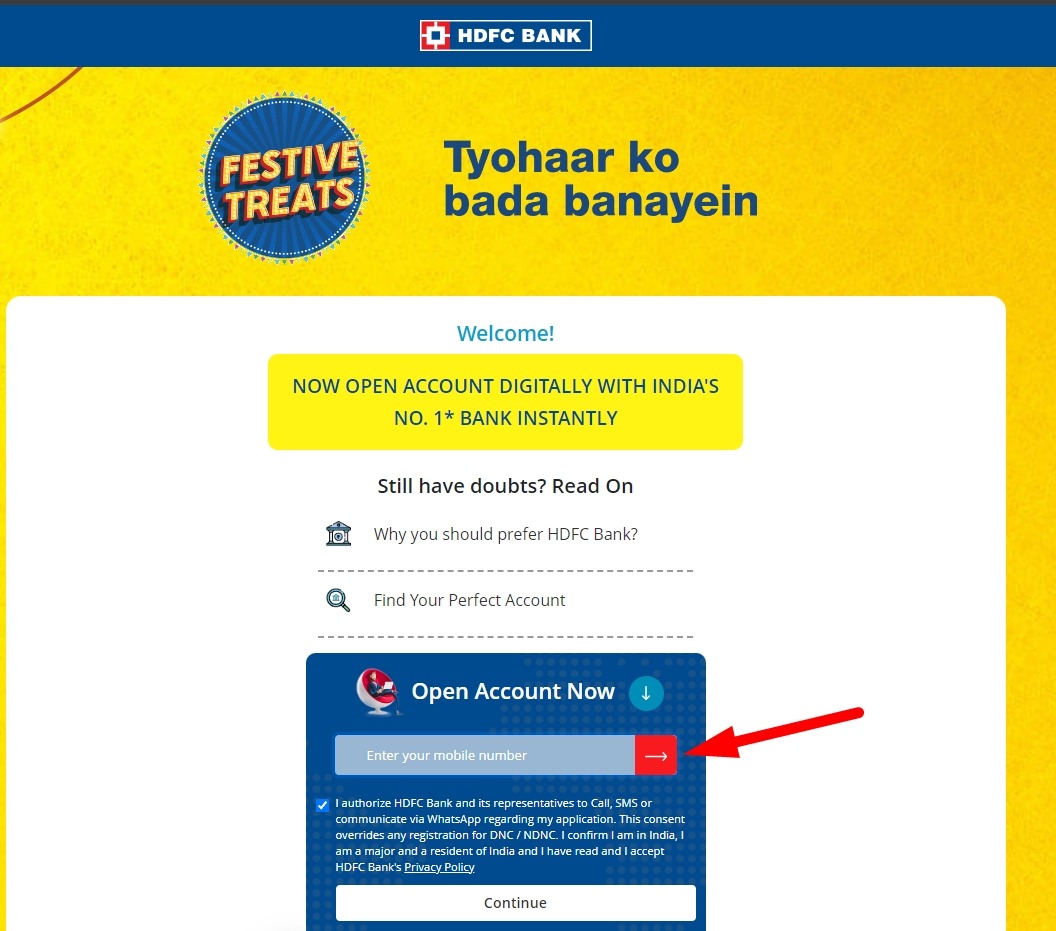Click the teal down-arrow circle icon
This screenshot has height=931, width=1056.
pos(646,693)
